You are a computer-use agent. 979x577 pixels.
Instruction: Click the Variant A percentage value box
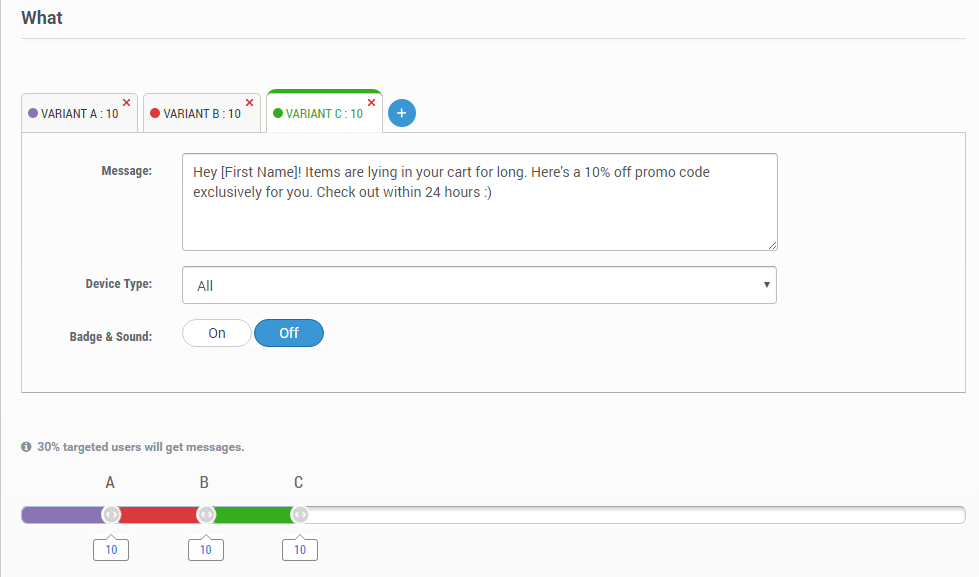coord(111,550)
